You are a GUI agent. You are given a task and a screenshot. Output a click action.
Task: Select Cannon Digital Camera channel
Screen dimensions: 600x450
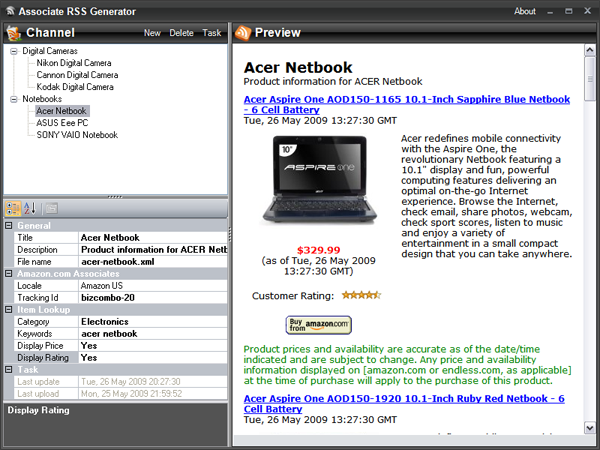tap(77, 75)
